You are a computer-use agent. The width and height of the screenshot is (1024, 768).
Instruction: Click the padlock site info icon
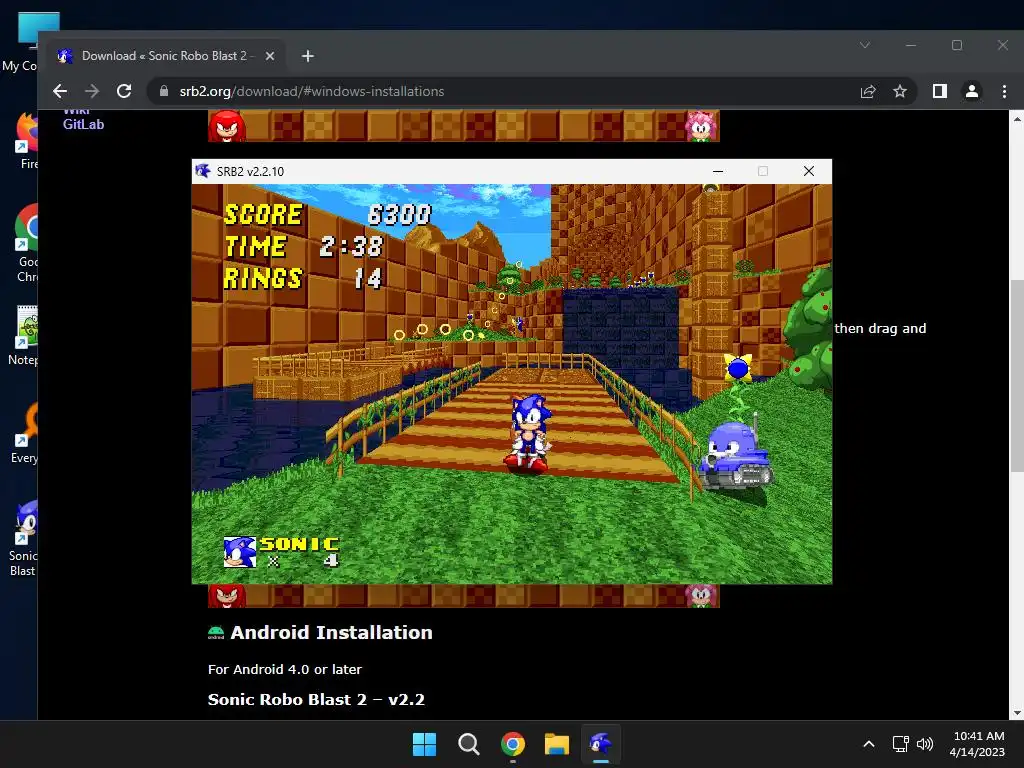point(164,91)
